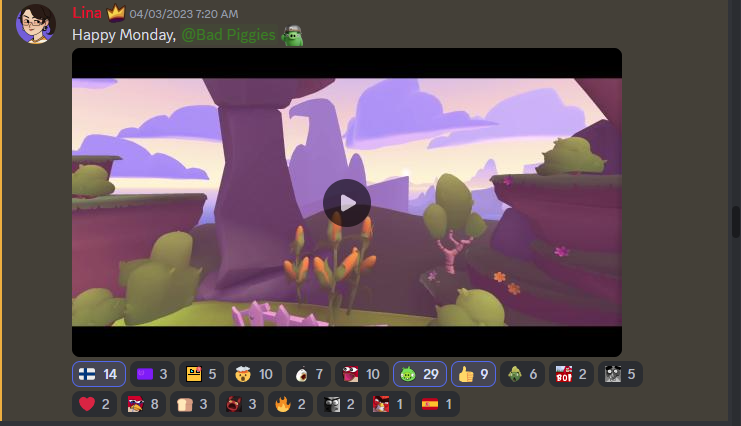Viewport: 741px width, 426px height.
Task: Add the Spain flag reaction with 1
Action: 437,404
